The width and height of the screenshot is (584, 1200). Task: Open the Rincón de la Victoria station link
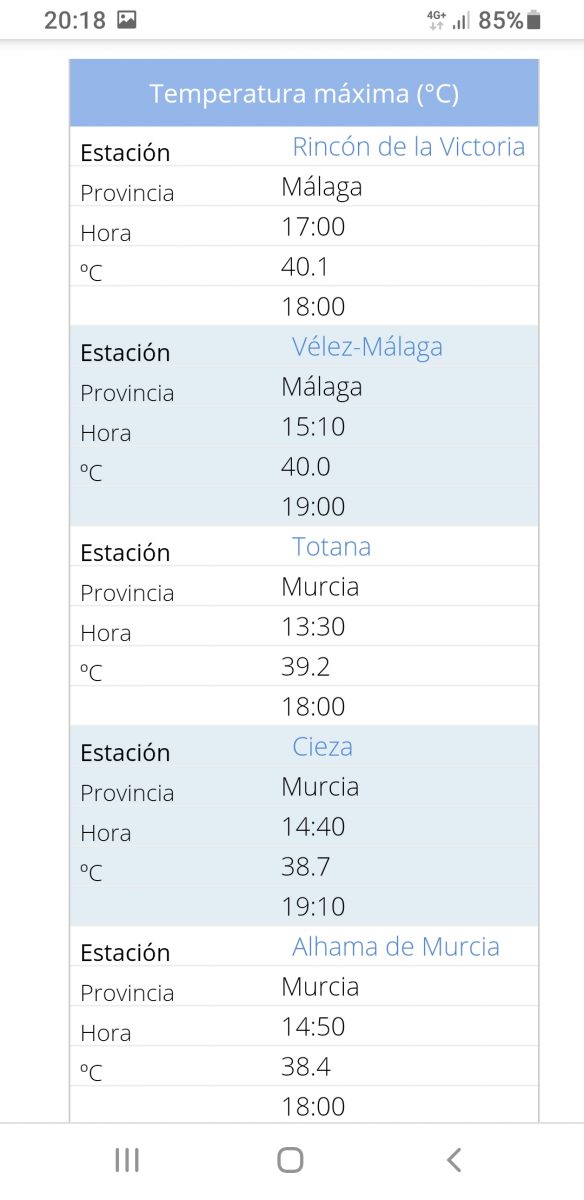point(408,147)
